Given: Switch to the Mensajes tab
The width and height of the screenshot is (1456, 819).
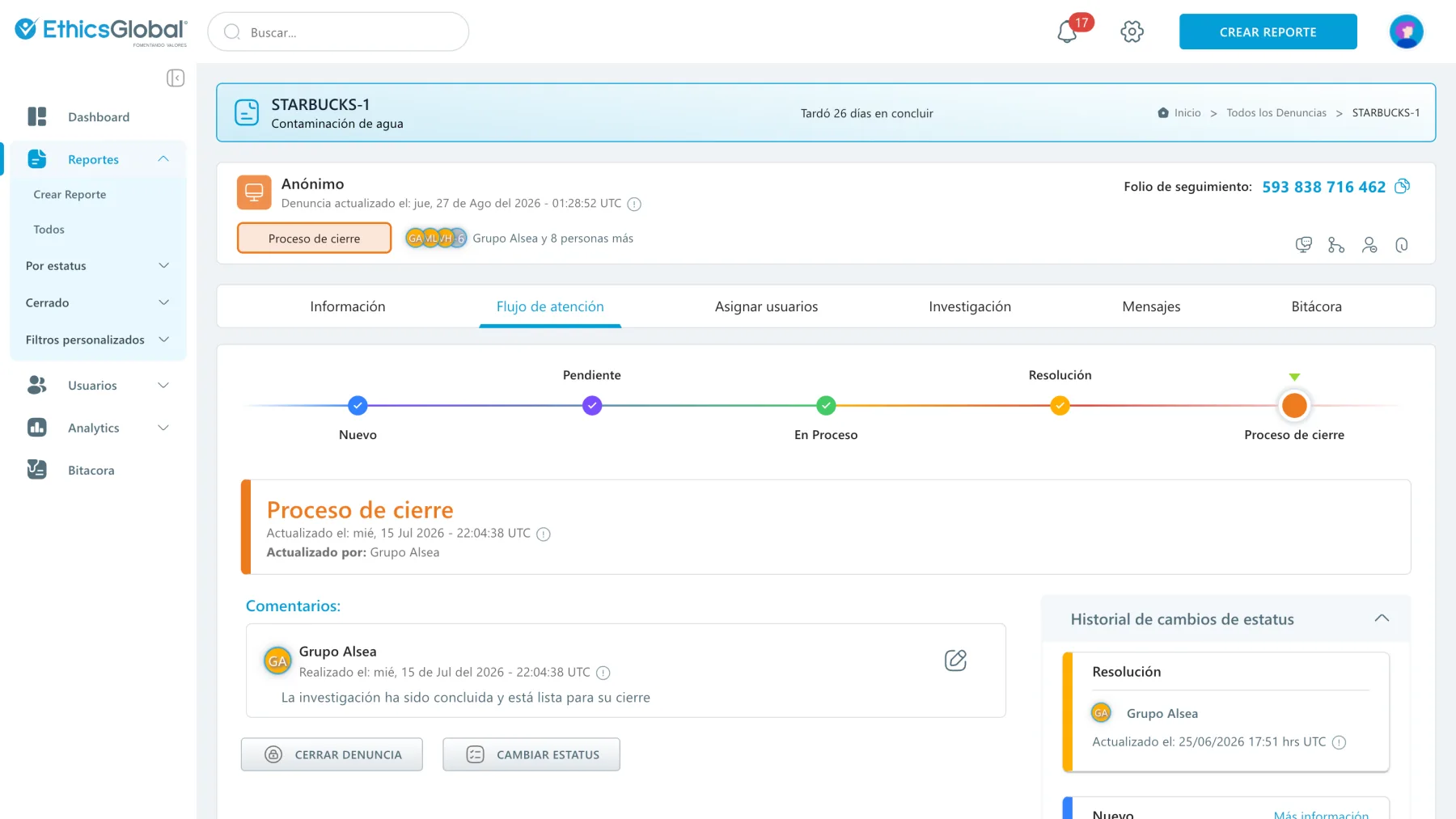Looking at the screenshot, I should [x=1151, y=306].
